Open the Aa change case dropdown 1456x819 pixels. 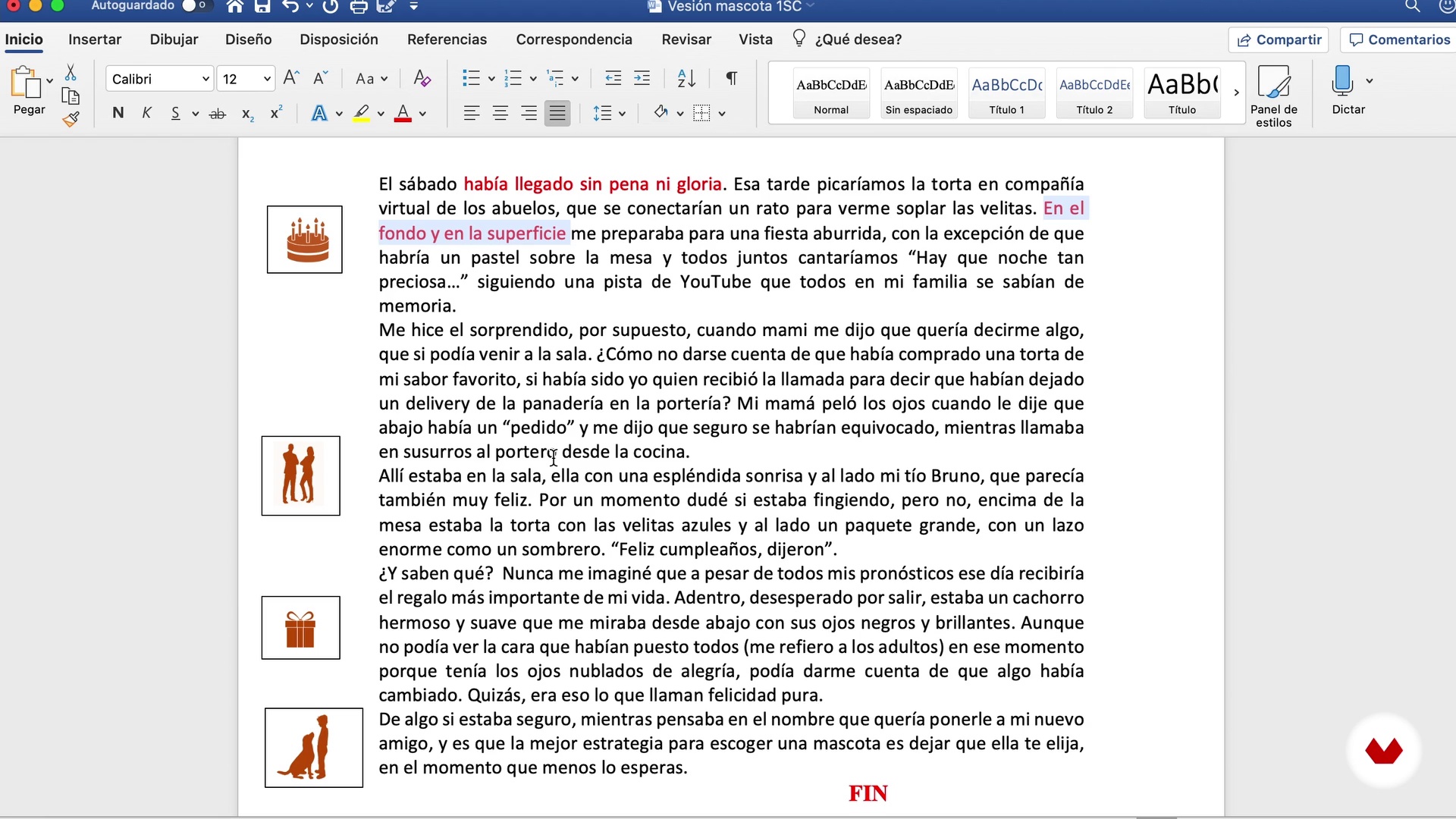[372, 79]
